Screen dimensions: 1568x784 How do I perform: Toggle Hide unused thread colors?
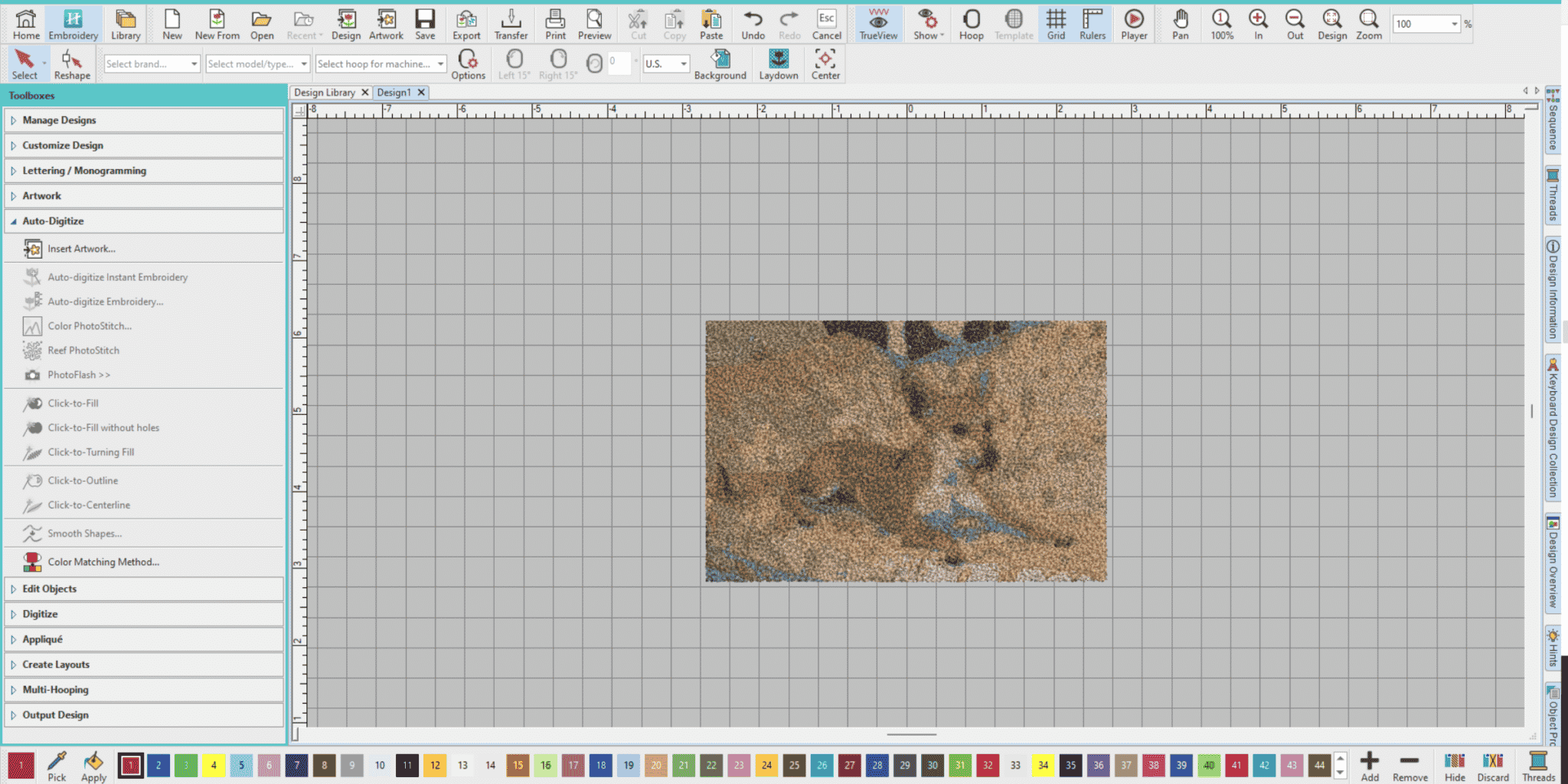point(1455,766)
